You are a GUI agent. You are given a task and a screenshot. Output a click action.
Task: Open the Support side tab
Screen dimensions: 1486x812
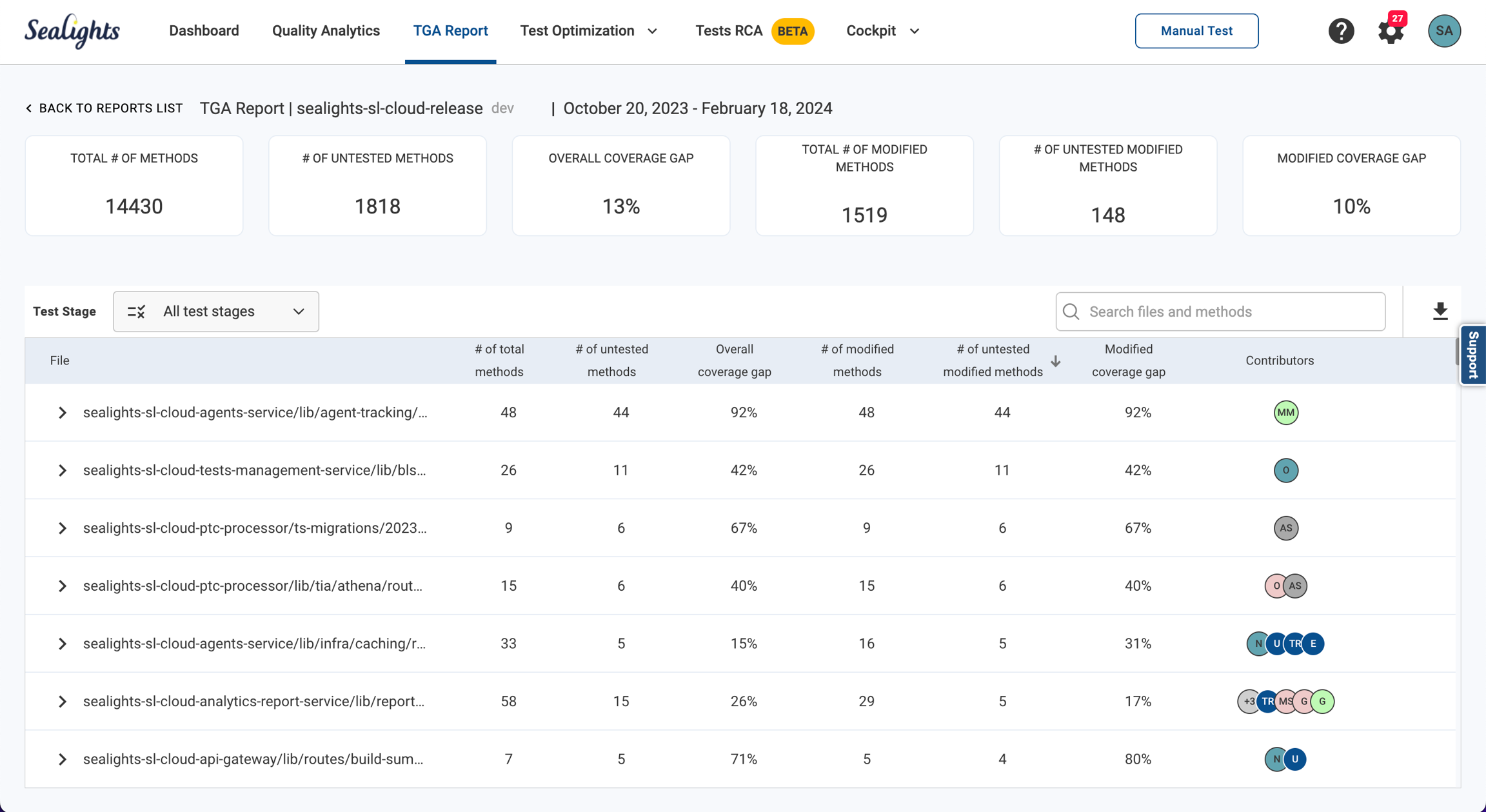1473,355
